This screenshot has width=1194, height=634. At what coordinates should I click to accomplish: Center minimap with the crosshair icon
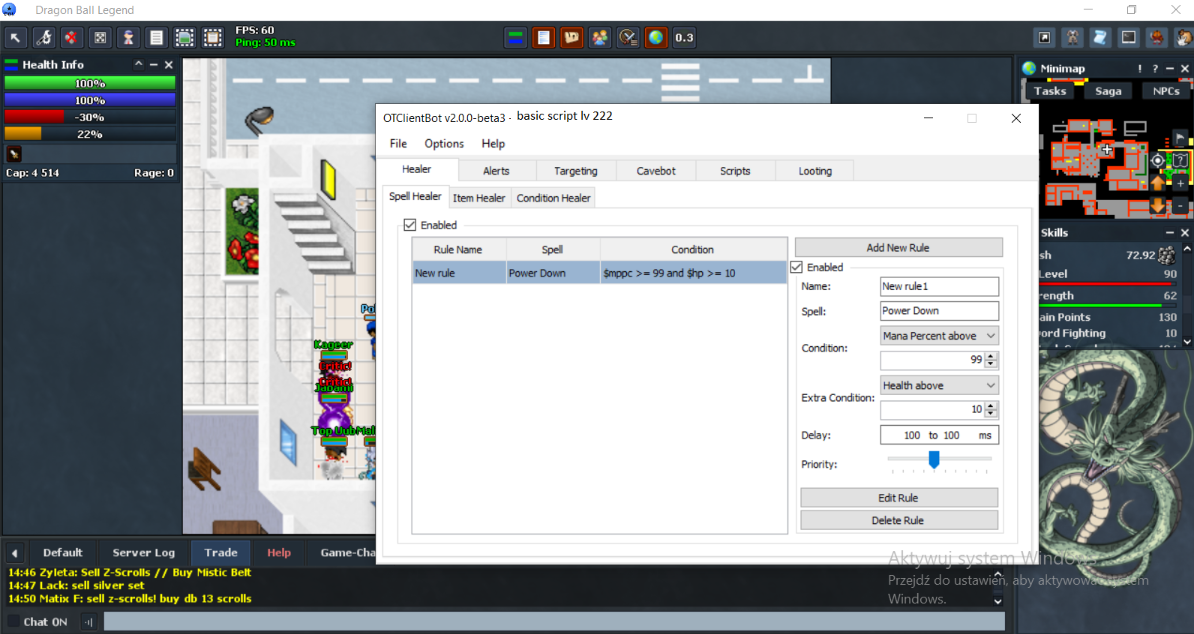(1158, 161)
